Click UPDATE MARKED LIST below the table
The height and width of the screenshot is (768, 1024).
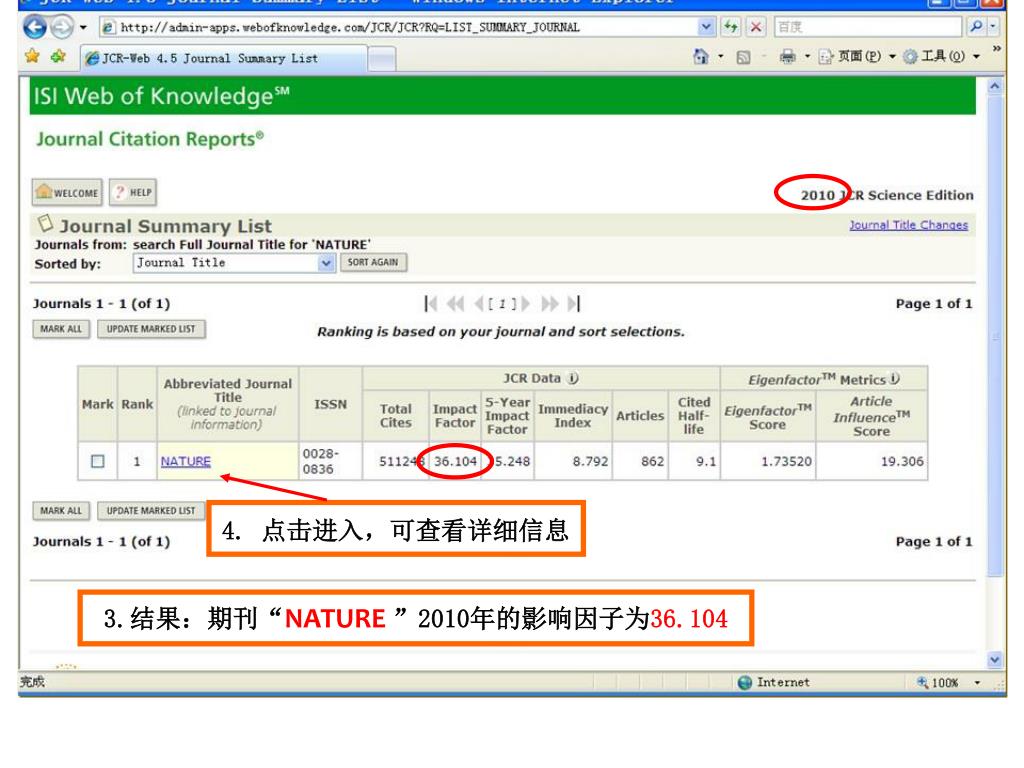tap(151, 511)
